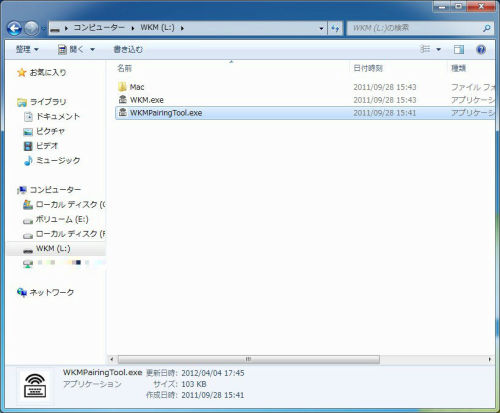
Task: Open the 整理 menu
Action: point(27,50)
